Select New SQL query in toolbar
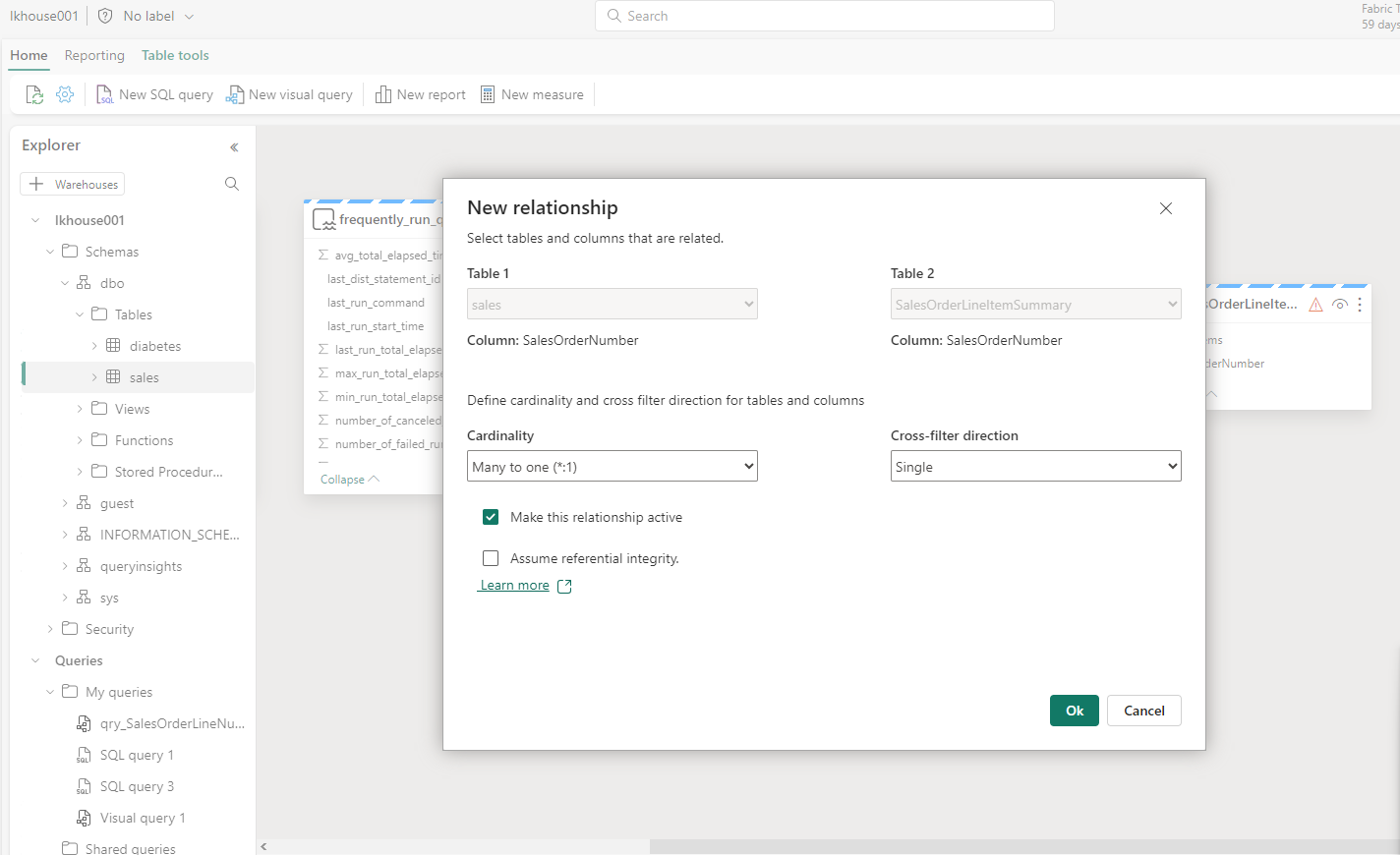Viewport: 1400px width, 855px height. tap(154, 94)
